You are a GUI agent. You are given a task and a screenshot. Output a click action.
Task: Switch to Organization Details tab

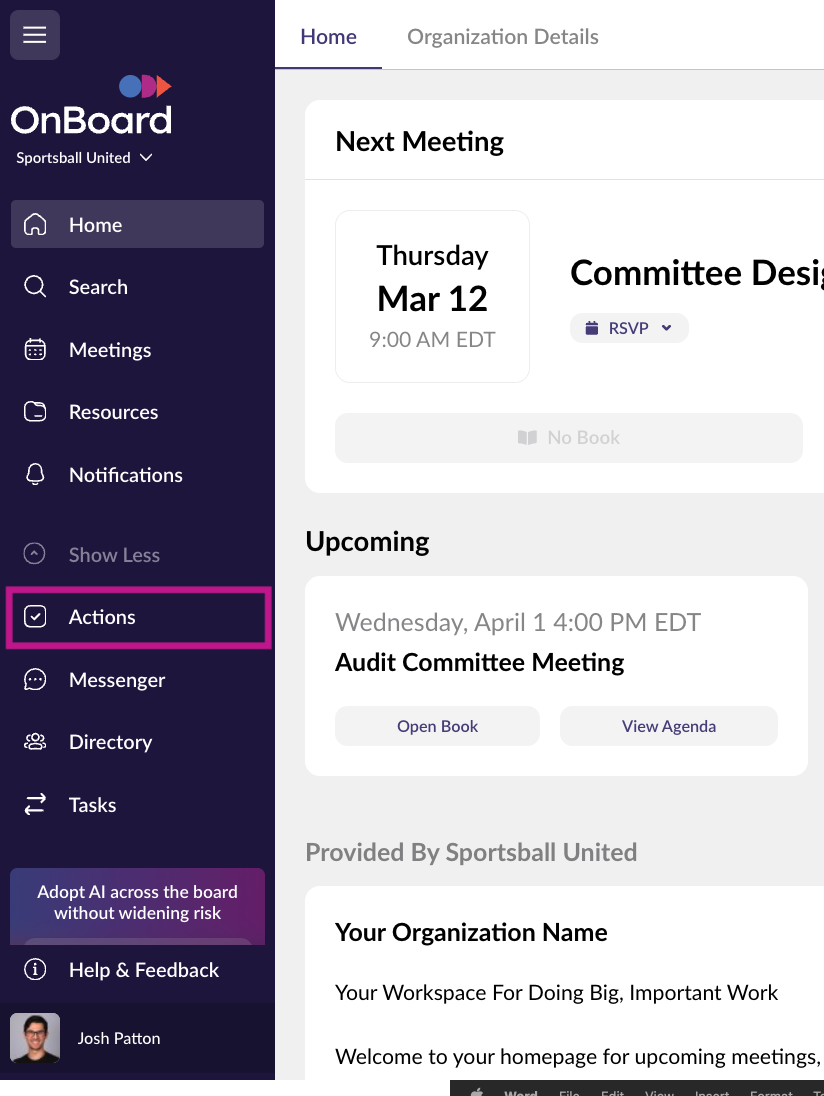click(x=502, y=37)
